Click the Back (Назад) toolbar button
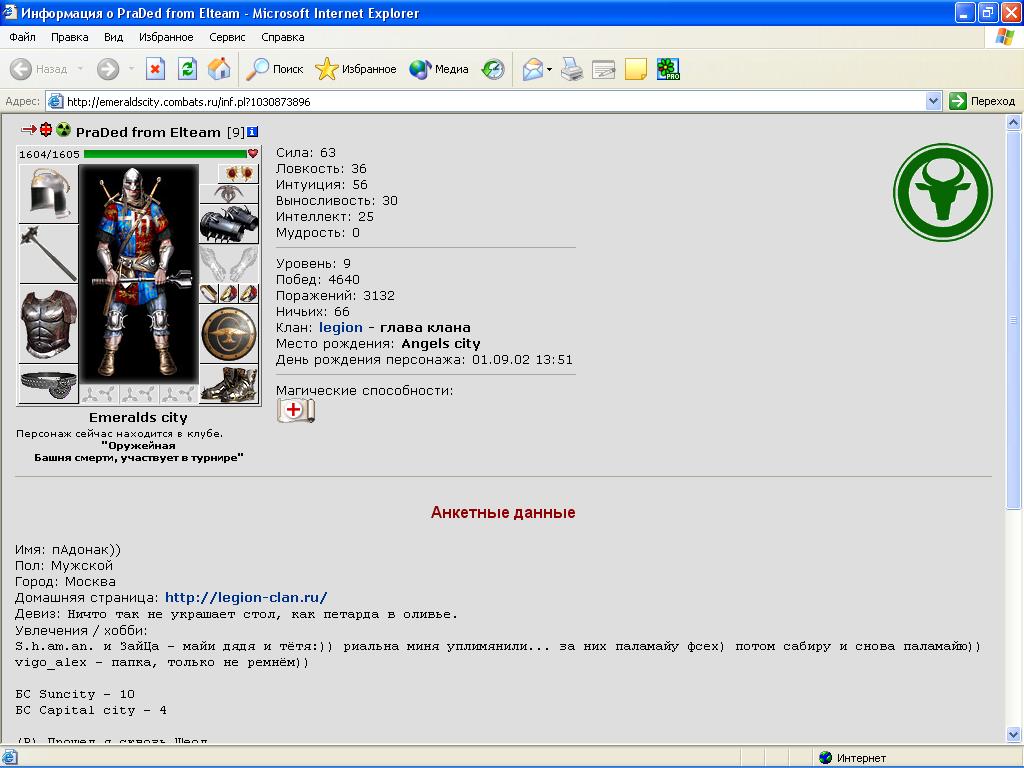 [x=39, y=69]
